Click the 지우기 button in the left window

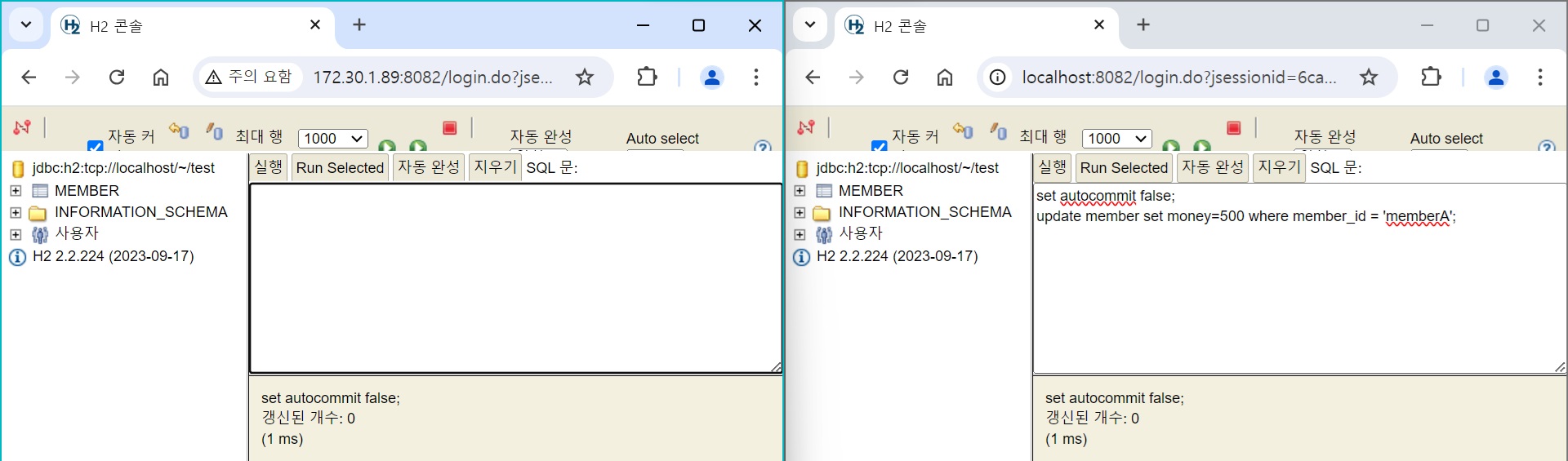[x=496, y=167]
